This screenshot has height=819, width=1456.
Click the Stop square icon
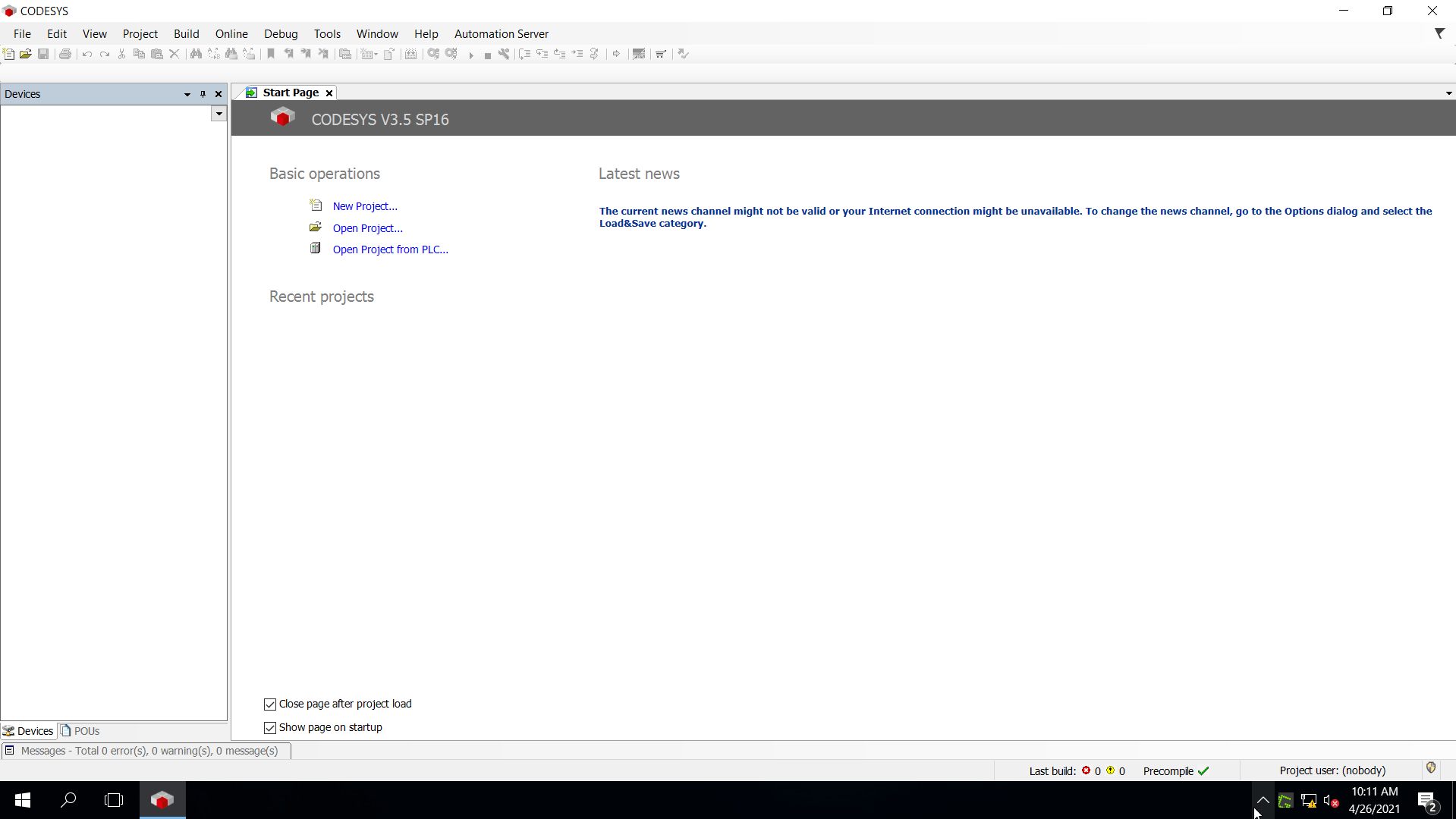point(487,55)
